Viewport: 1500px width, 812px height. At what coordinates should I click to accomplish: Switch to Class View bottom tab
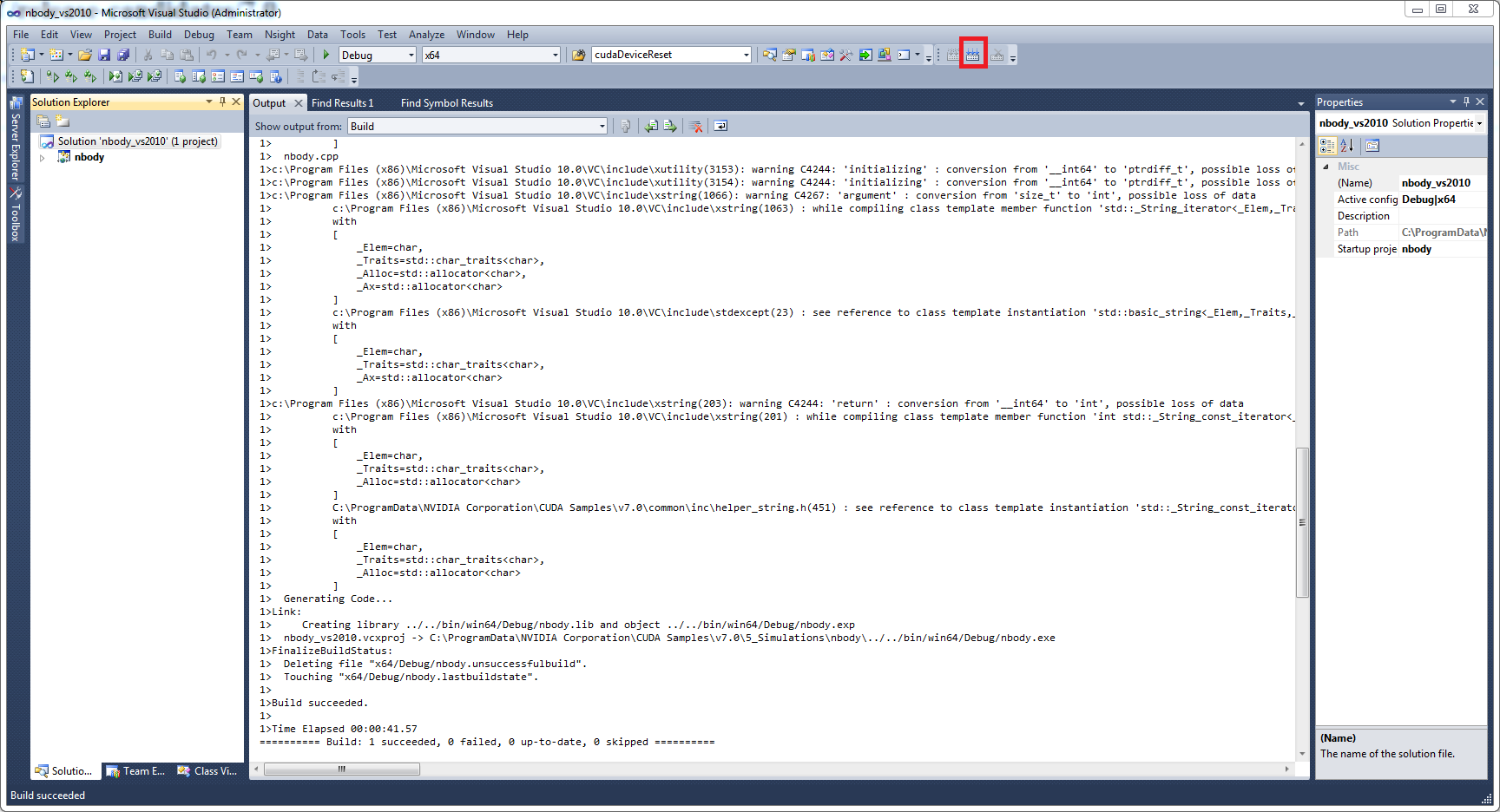click(x=207, y=771)
